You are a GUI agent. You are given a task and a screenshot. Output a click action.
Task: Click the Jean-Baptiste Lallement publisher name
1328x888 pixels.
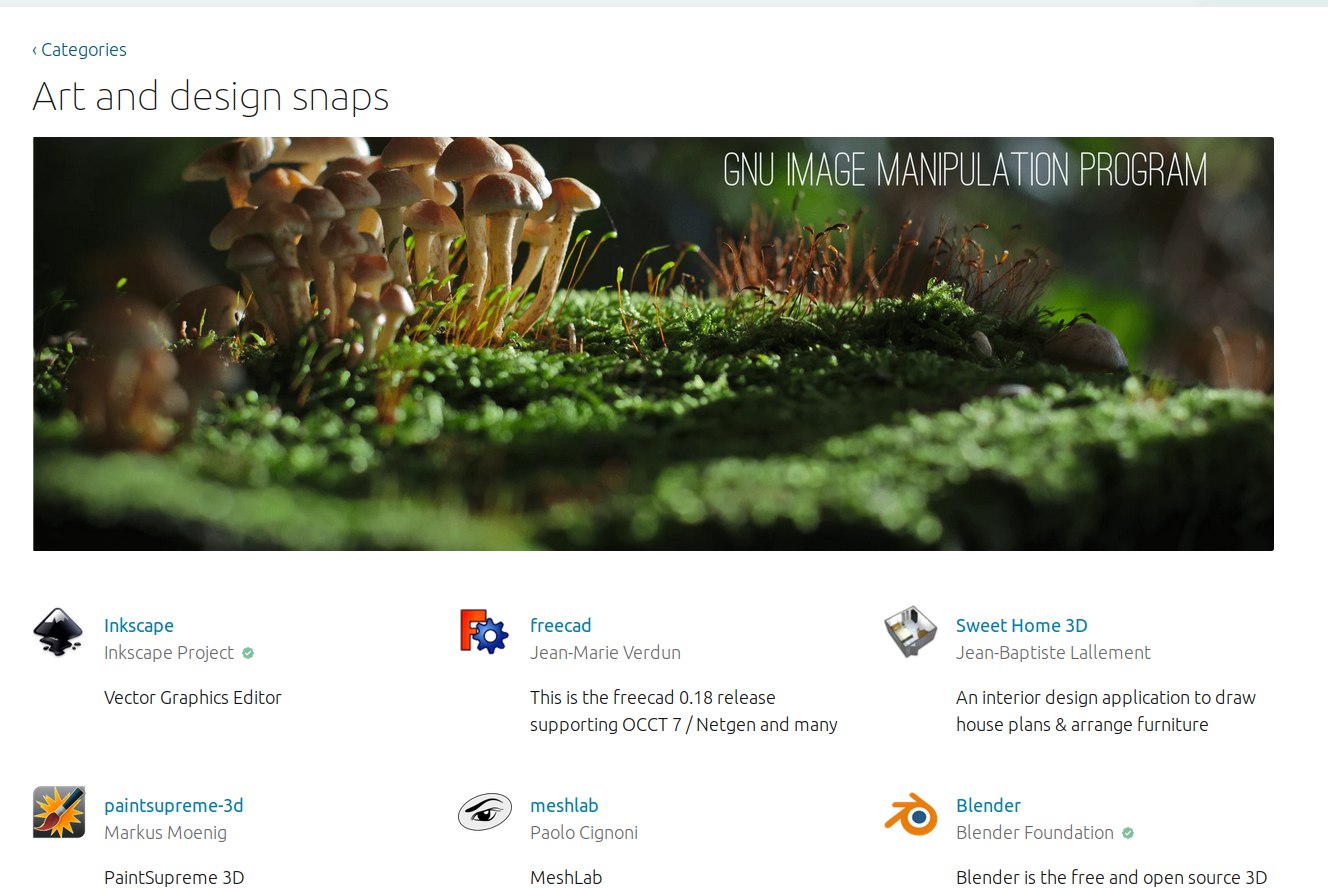(1053, 652)
